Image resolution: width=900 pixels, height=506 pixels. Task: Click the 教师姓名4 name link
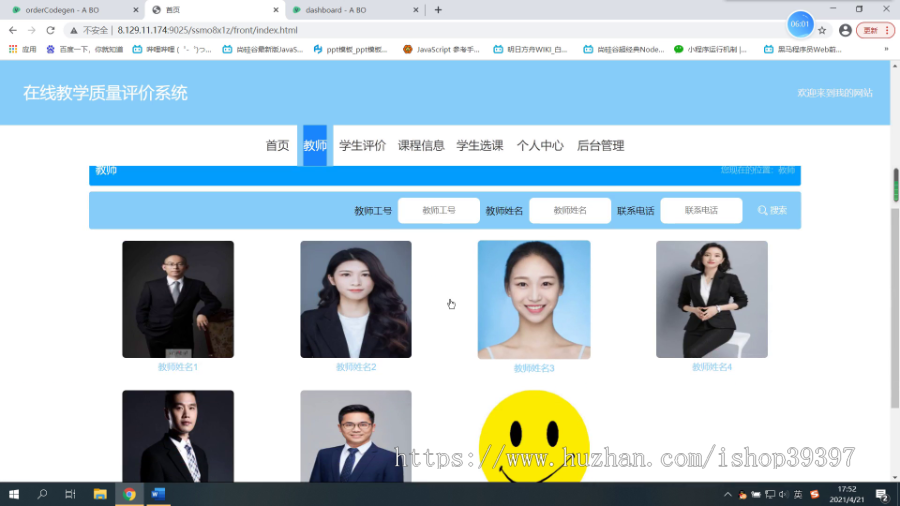712,367
